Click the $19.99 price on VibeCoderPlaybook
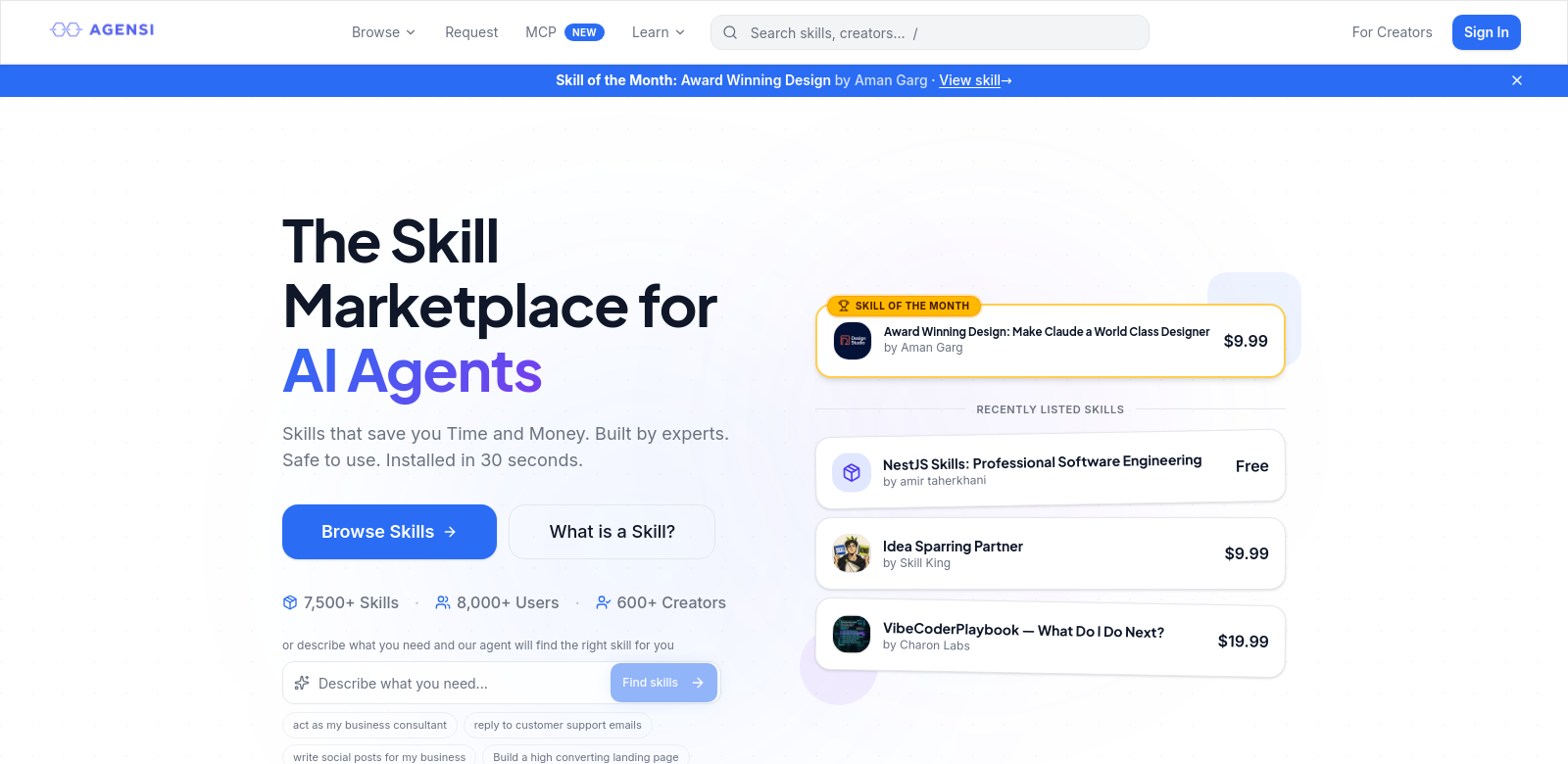Image resolution: width=1568 pixels, height=764 pixels. tap(1243, 642)
